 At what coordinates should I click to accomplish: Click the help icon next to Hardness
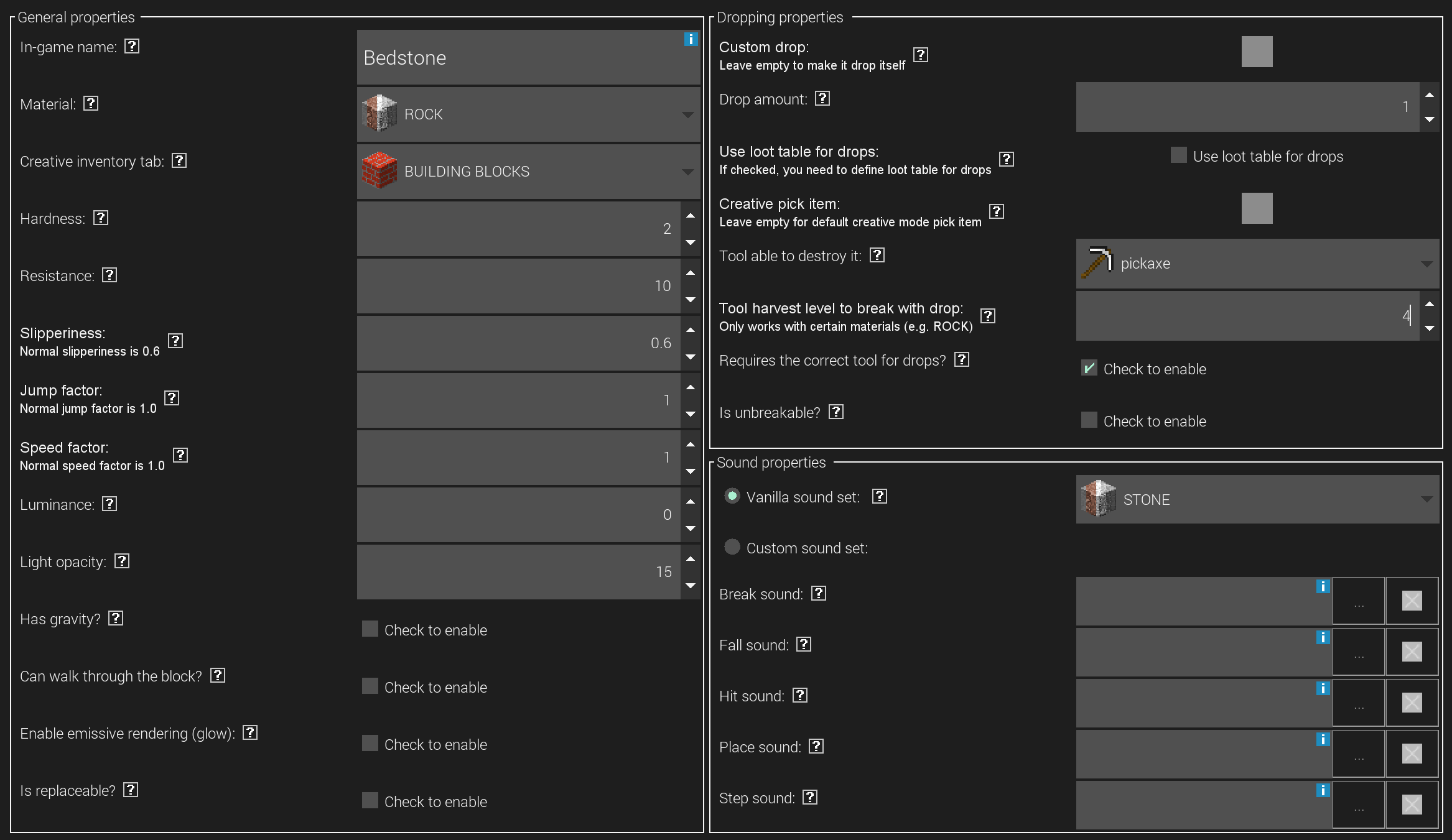coord(101,218)
